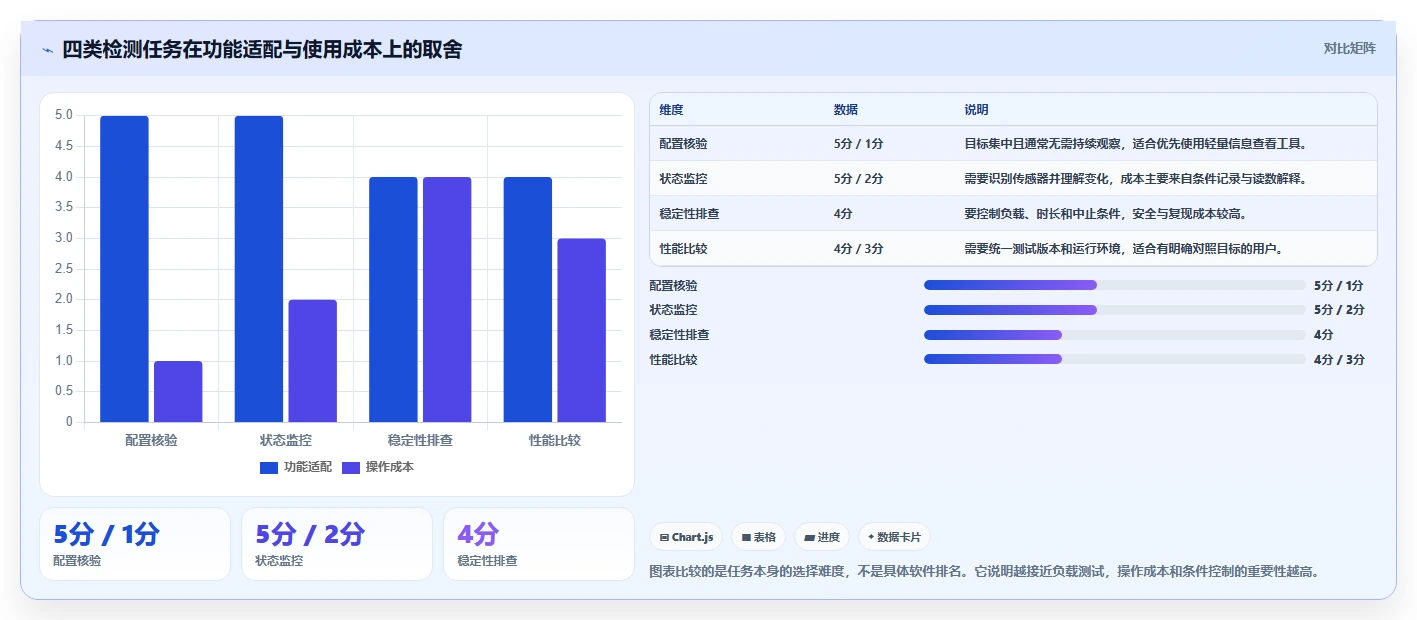Click the 功能适配 bar for 性能比较
The width and height of the screenshot is (1417, 620).
528,300
